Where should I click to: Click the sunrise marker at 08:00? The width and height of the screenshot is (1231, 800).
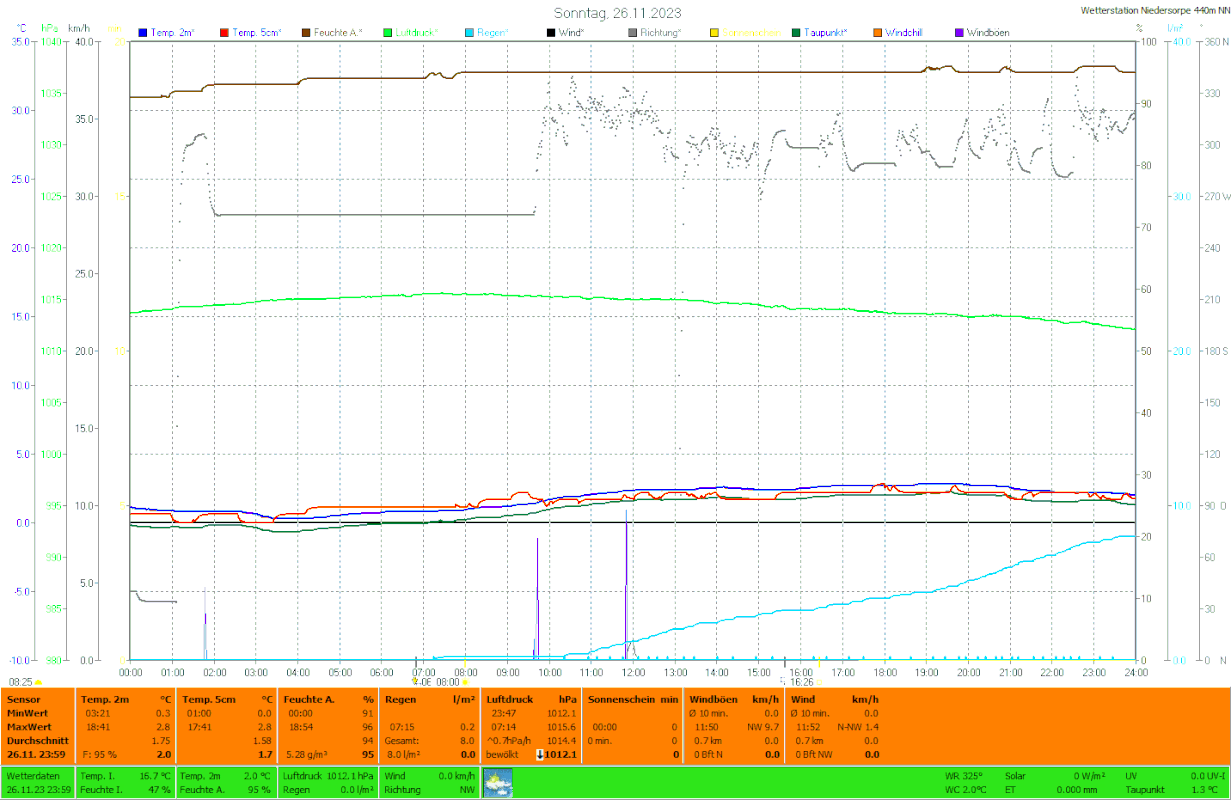(465, 682)
